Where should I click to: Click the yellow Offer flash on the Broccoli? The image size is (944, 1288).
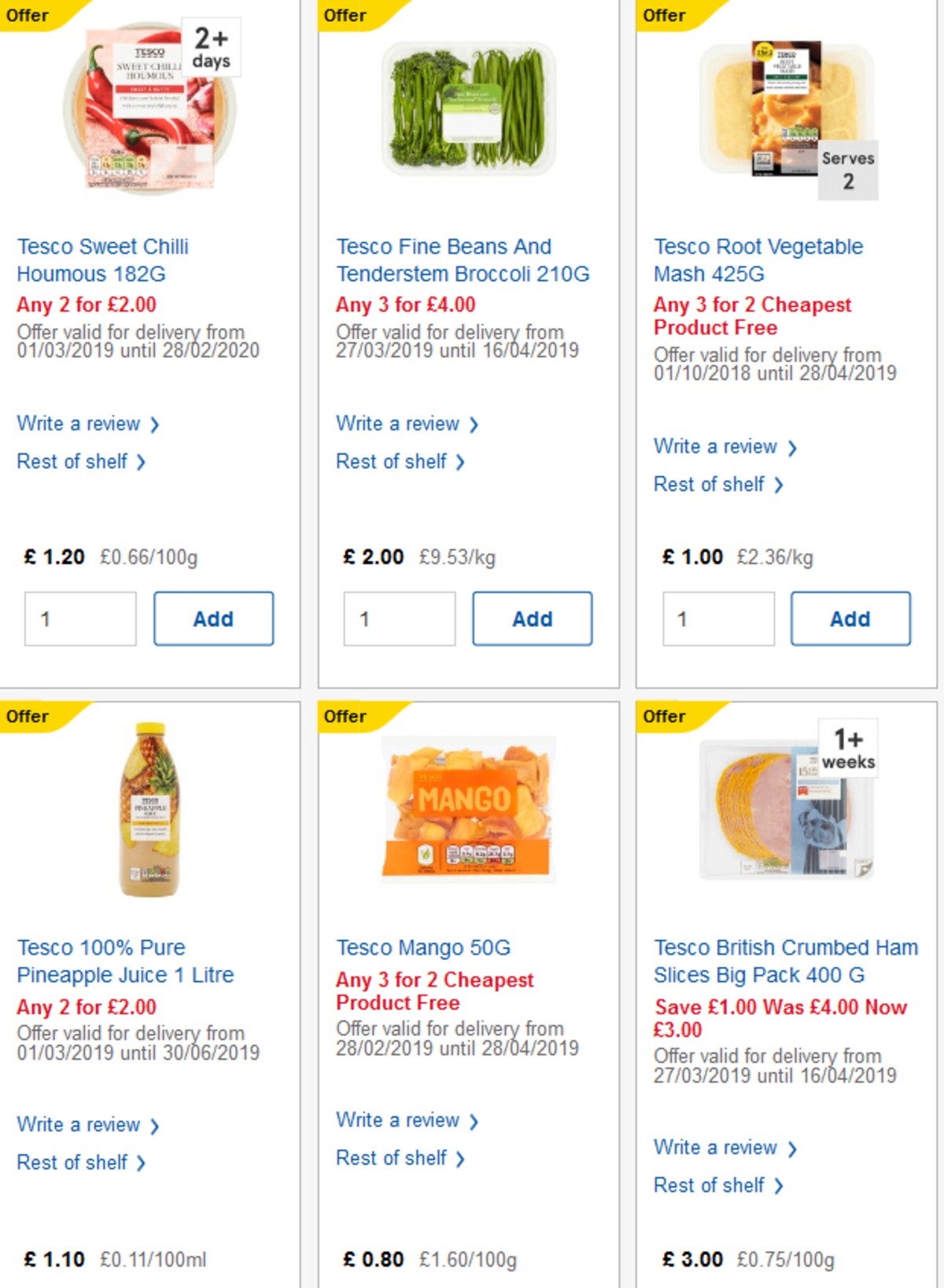[344, 13]
